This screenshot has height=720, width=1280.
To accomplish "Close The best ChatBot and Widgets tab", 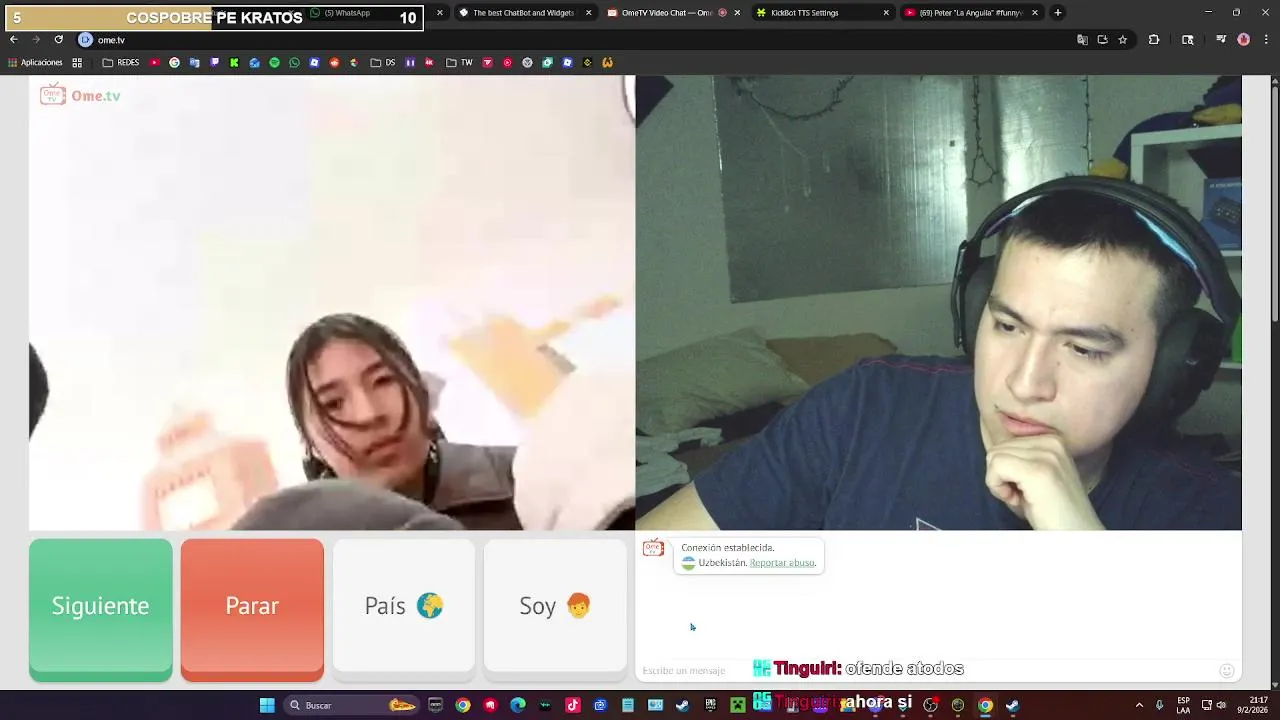I will pyautogui.click(x=588, y=13).
